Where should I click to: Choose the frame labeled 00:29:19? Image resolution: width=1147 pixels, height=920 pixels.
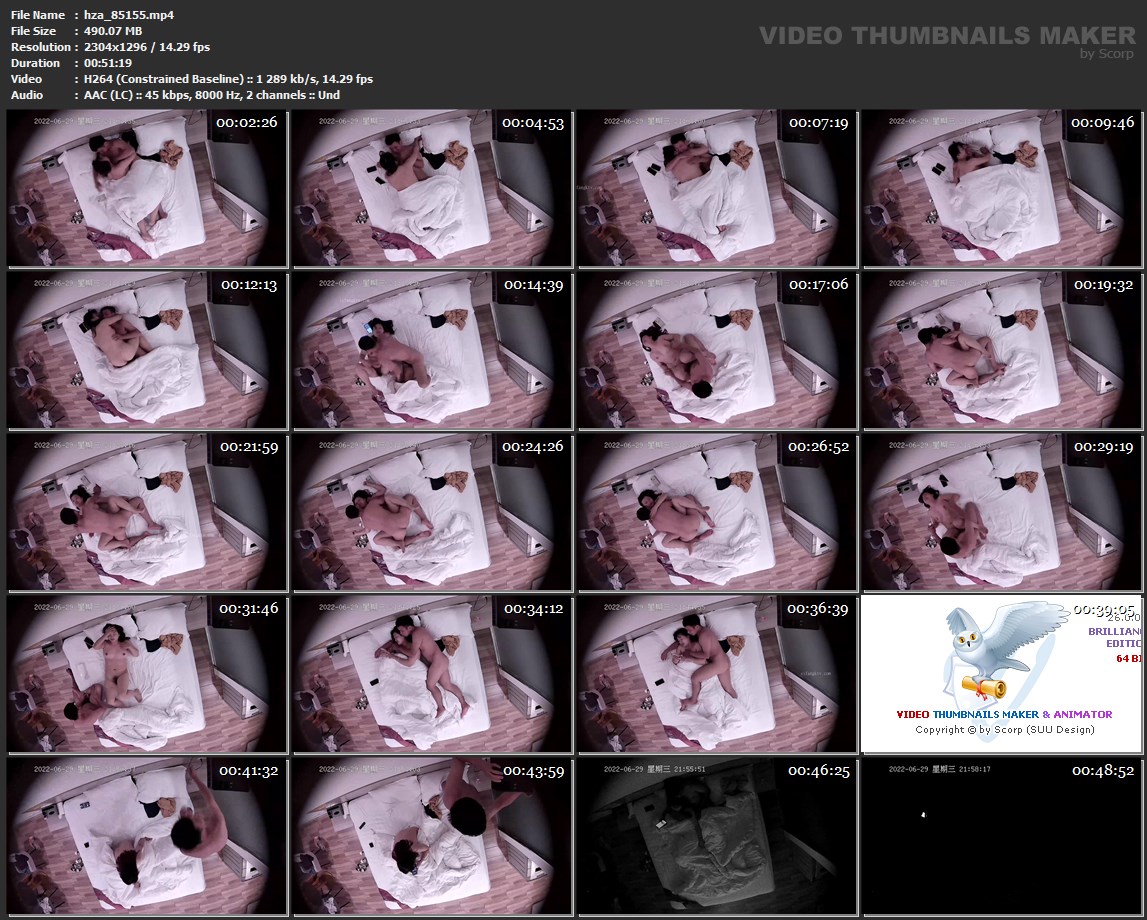tap(1000, 512)
